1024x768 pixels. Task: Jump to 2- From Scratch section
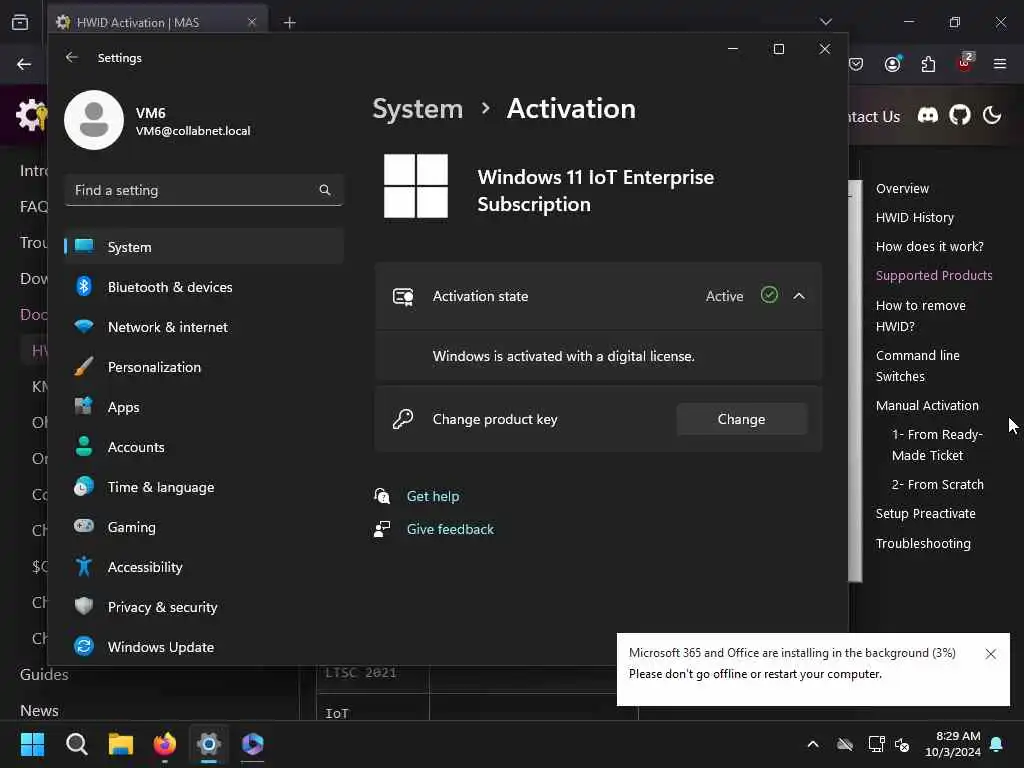pyautogui.click(x=937, y=485)
